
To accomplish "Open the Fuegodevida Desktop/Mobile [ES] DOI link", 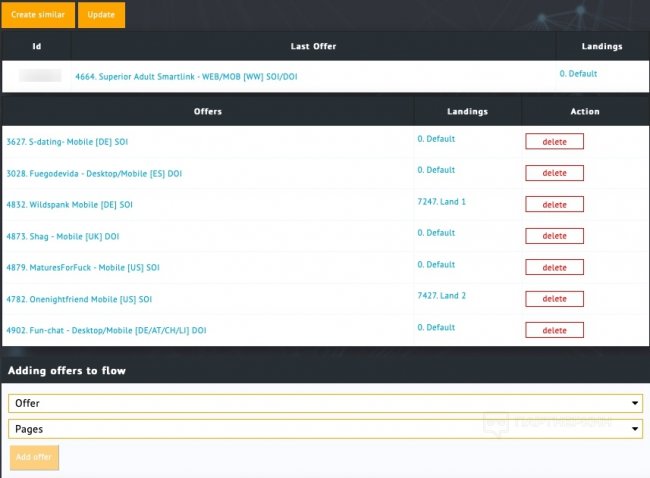I will [94, 174].
